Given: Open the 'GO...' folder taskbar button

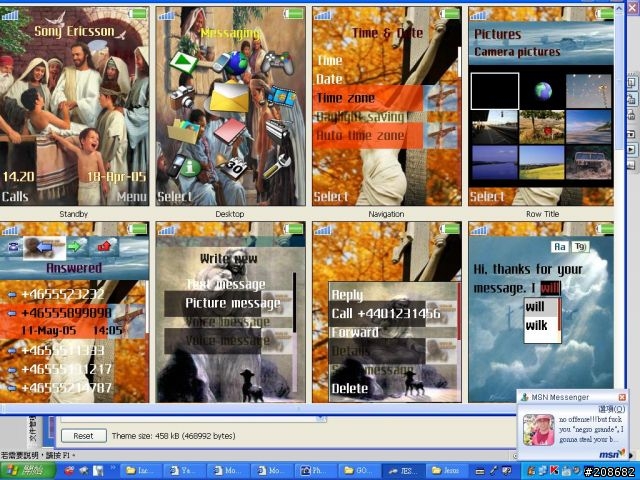Looking at the screenshot, I should [x=359, y=471].
